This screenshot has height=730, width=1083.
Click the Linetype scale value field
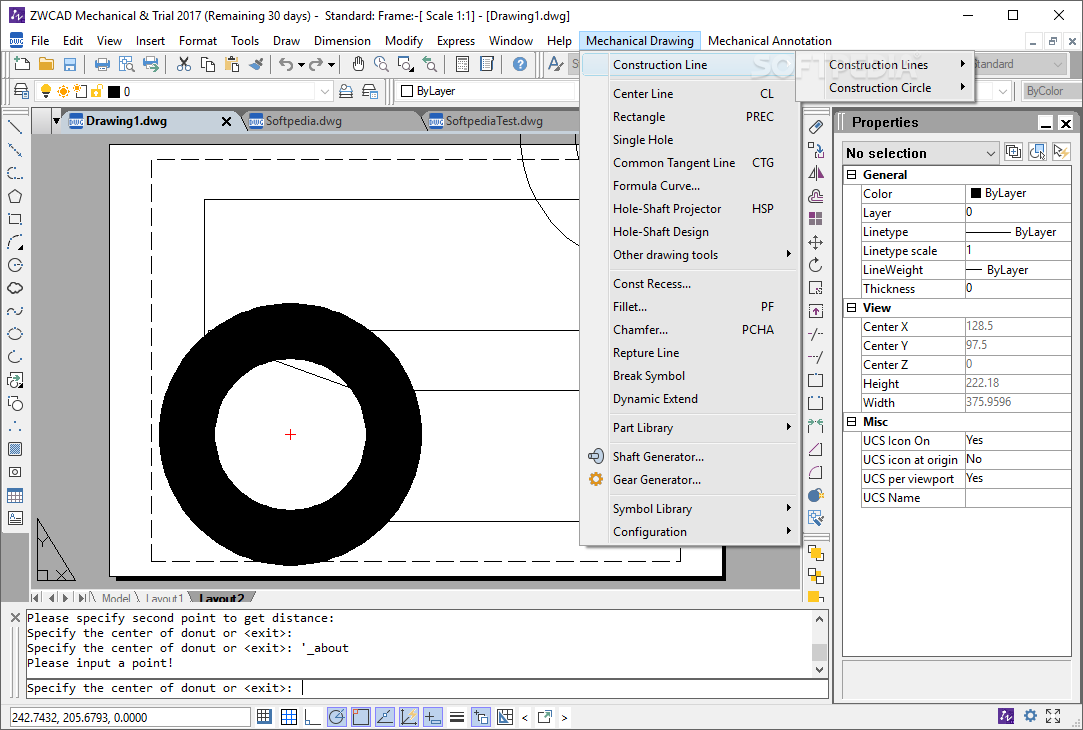pyautogui.click(x=1017, y=250)
